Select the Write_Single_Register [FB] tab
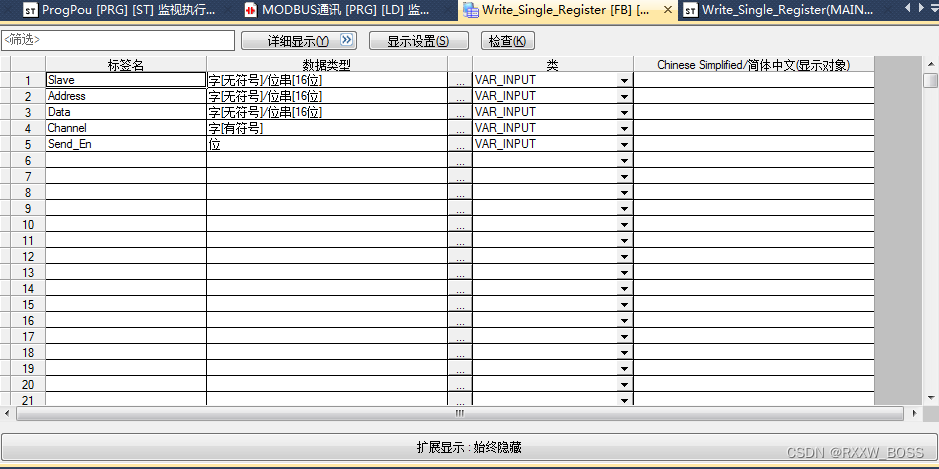The height and width of the screenshot is (469, 939). pyautogui.click(x=565, y=10)
